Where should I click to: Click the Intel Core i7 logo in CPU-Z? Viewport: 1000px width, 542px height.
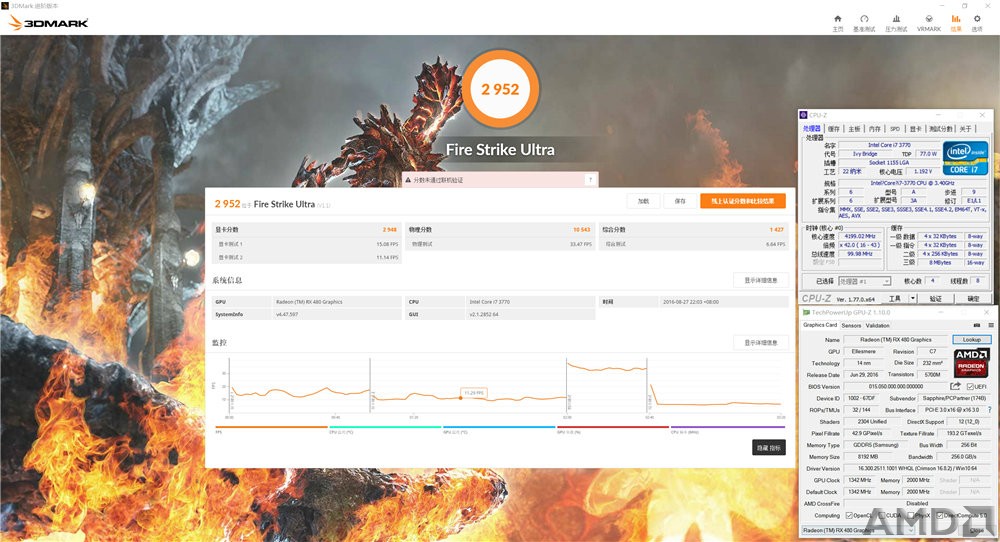[966, 158]
